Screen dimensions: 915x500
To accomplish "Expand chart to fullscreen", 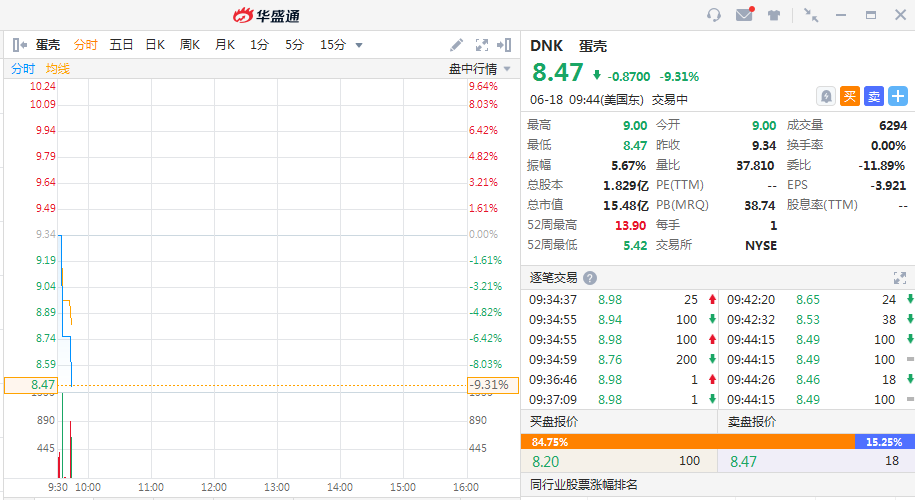I will (482, 45).
